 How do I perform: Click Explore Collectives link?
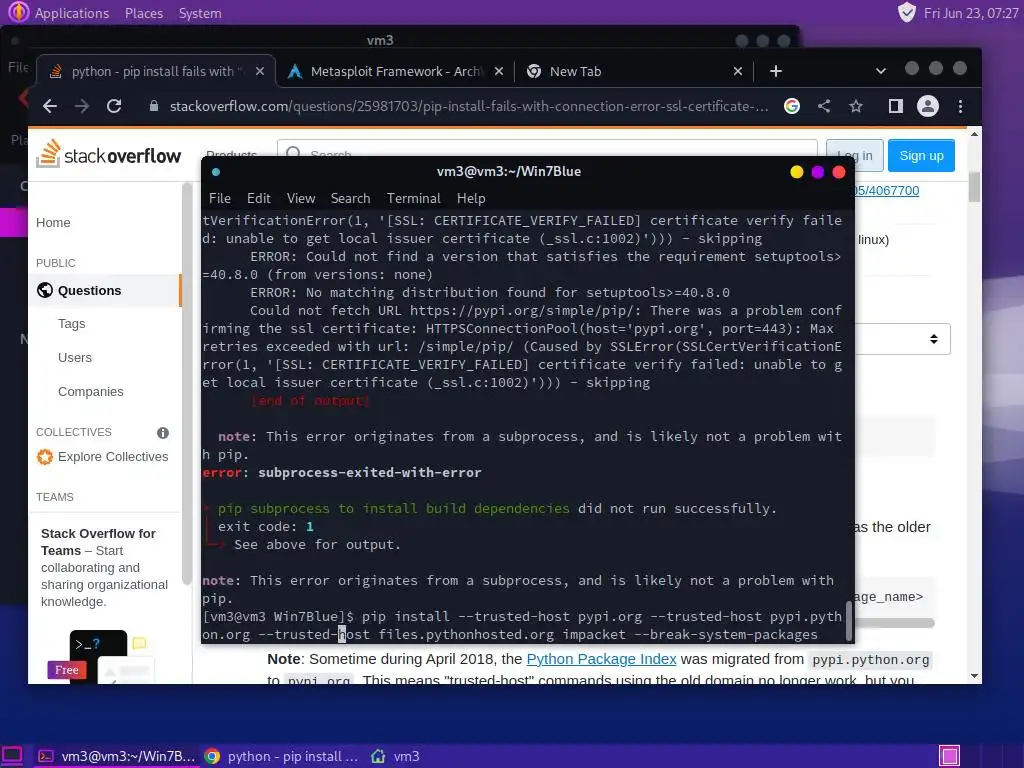point(113,456)
